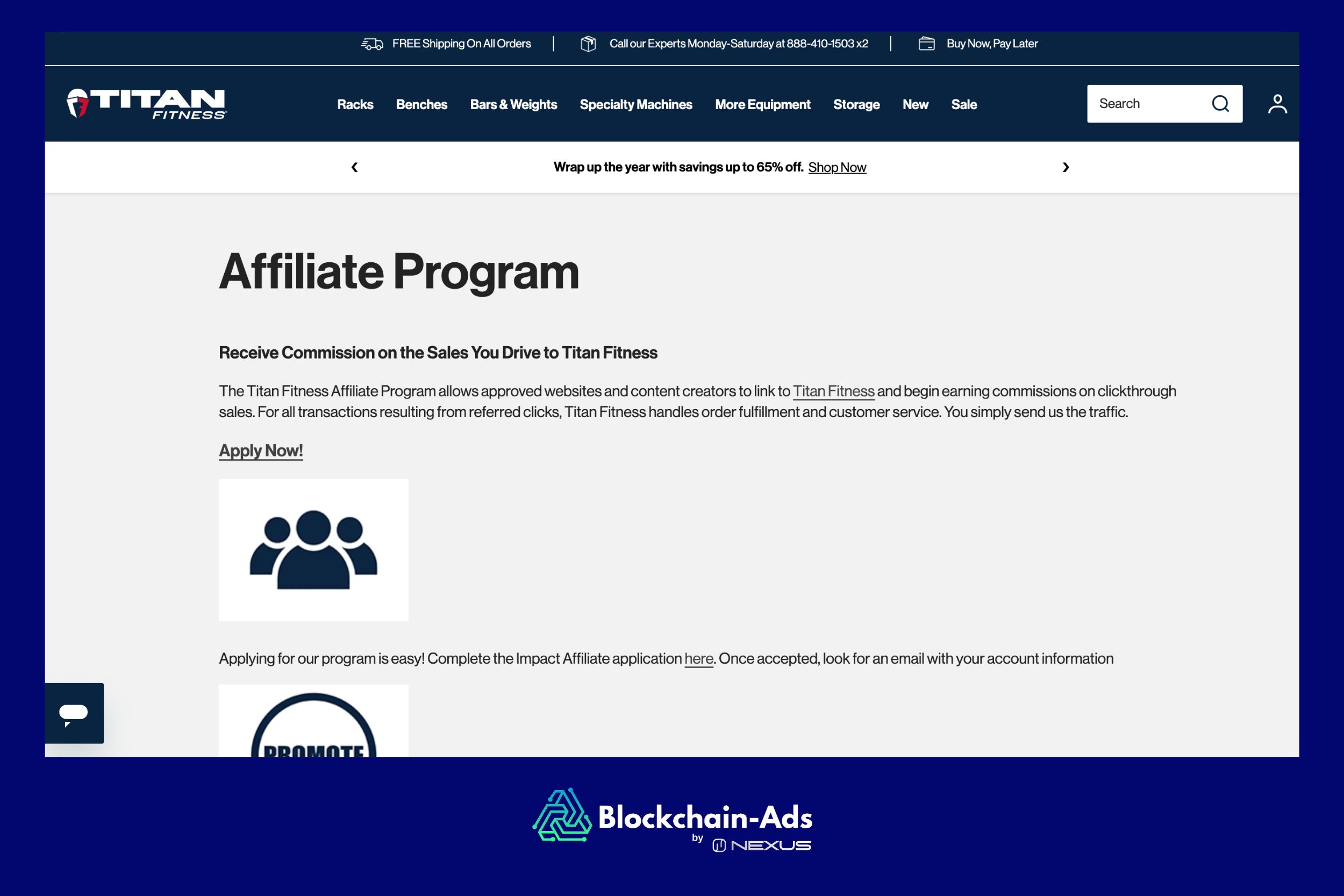The image size is (1344, 896).
Task: Click the package box icon
Action: point(588,44)
